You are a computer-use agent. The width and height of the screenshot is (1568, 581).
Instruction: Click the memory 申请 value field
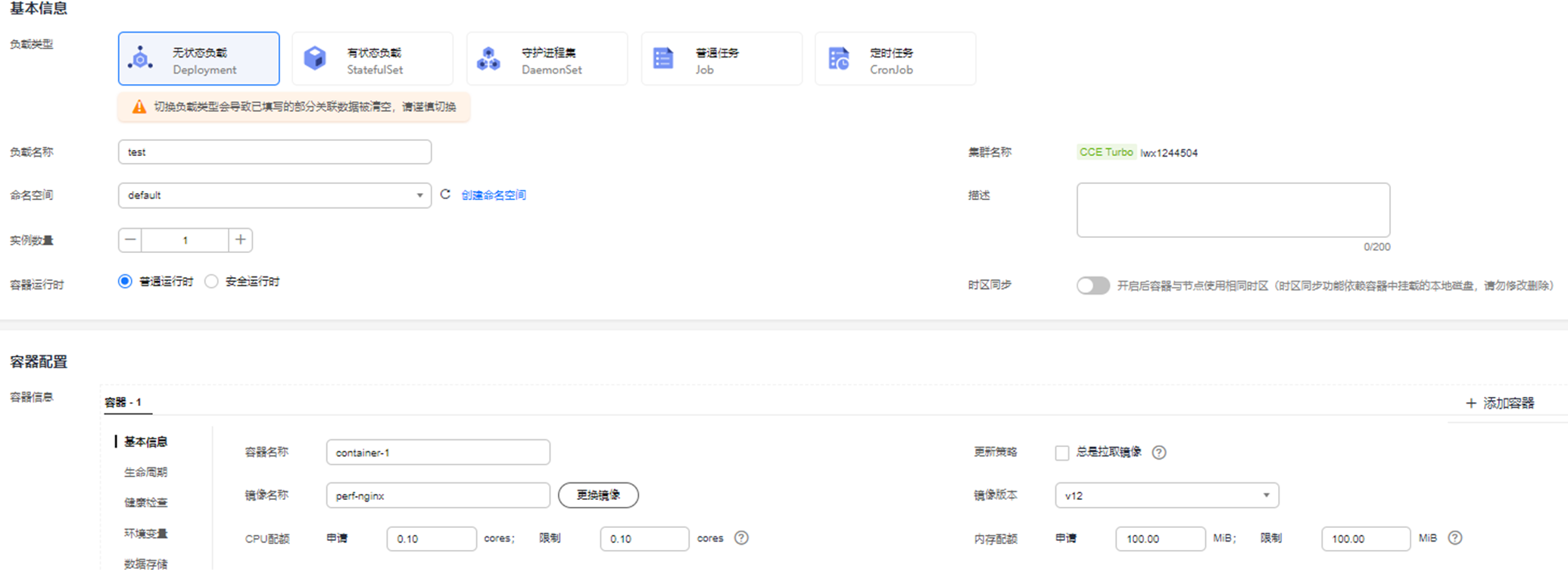[x=1161, y=539]
